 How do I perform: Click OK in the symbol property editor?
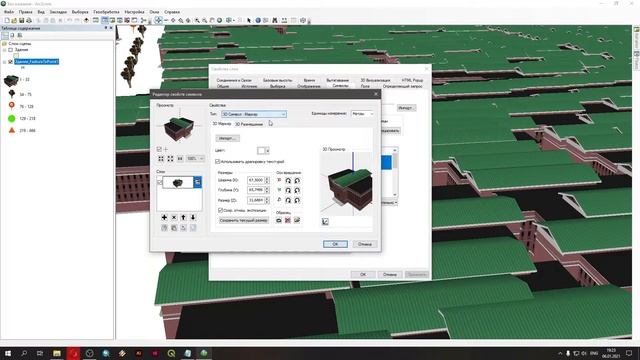coord(336,244)
